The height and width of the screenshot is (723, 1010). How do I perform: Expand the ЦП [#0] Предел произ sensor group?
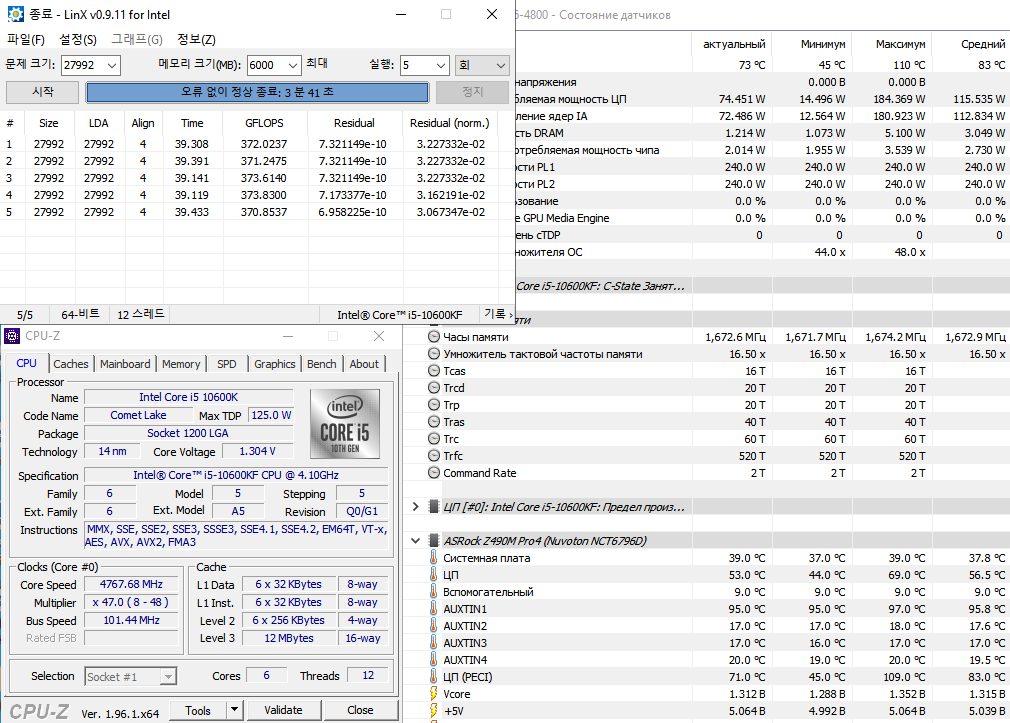coord(415,506)
